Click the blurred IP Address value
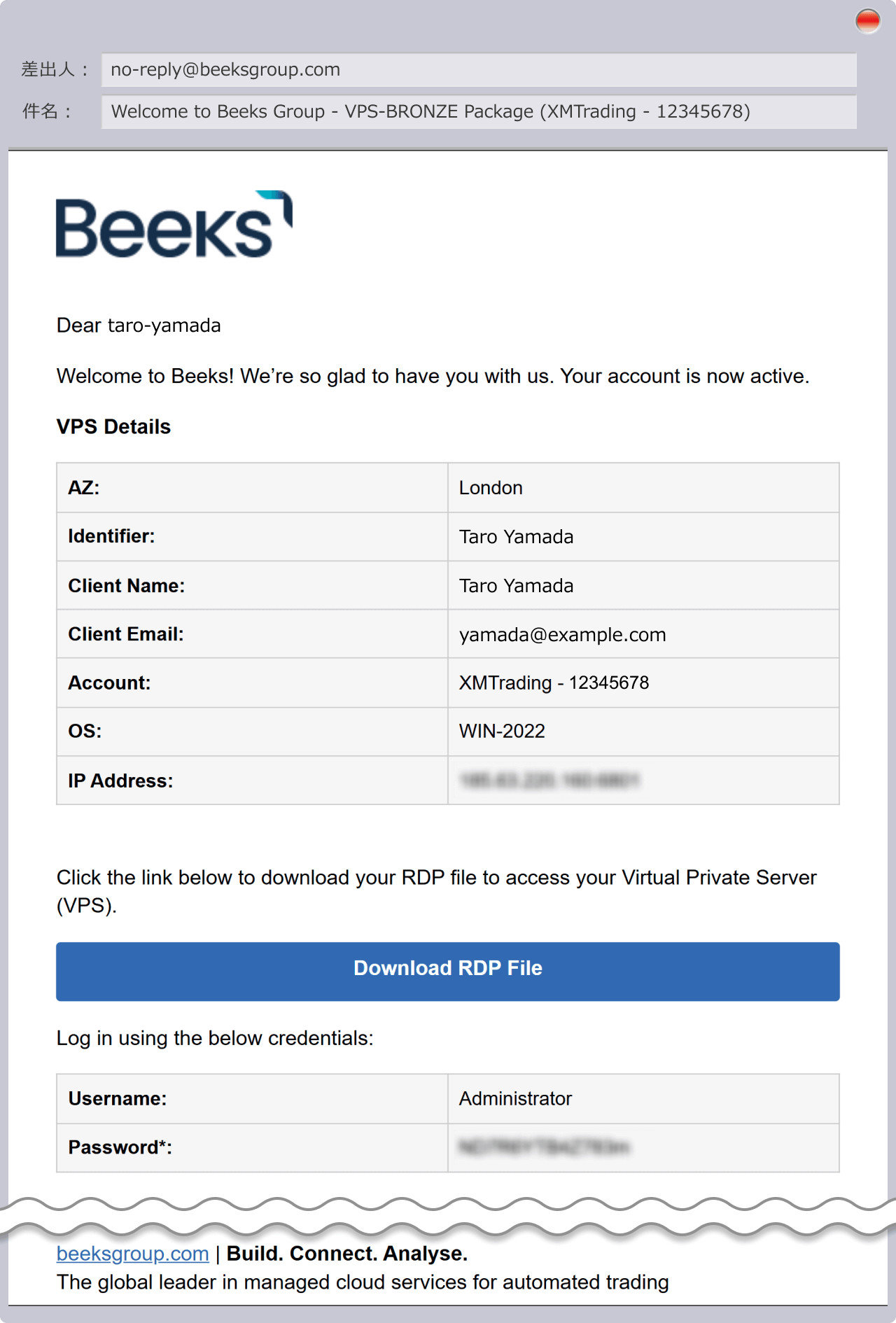896x1323 pixels. coord(549,780)
